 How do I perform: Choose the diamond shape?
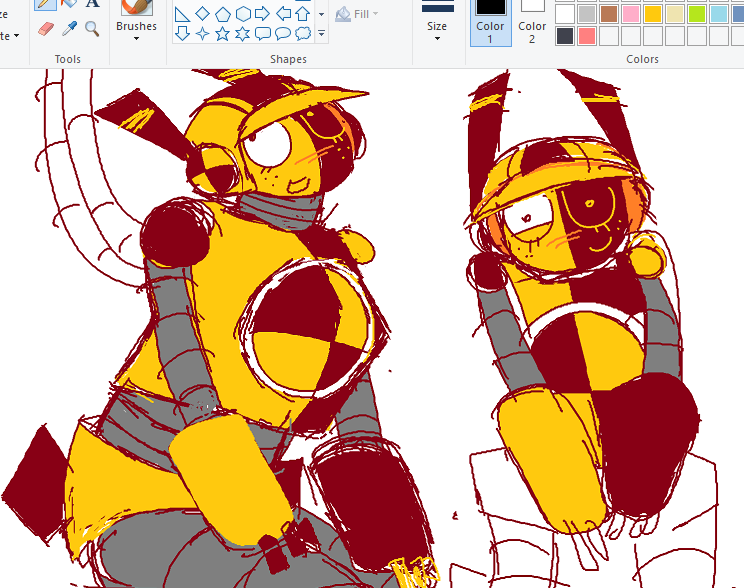(x=203, y=14)
